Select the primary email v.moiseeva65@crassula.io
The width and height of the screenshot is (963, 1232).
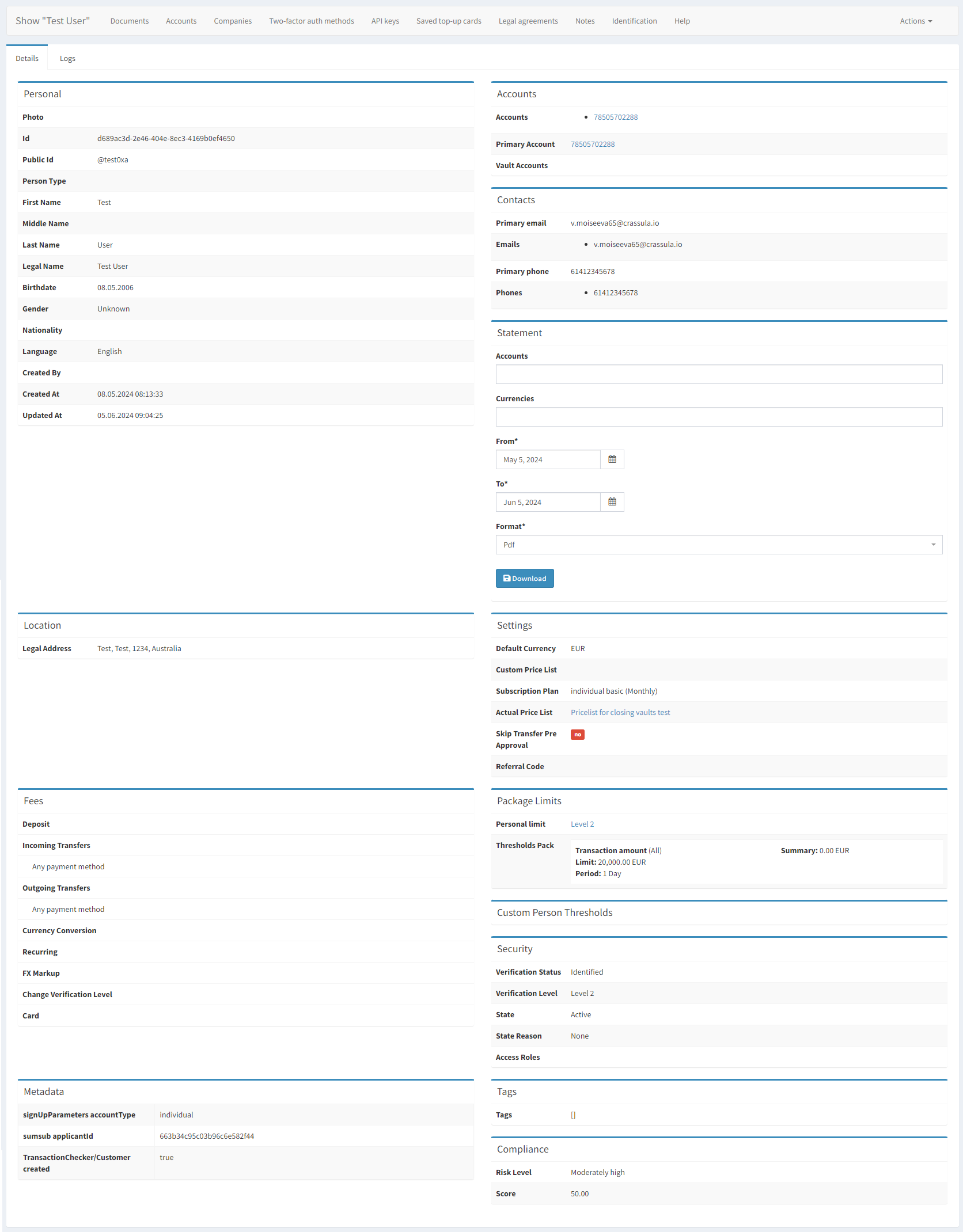(615, 223)
